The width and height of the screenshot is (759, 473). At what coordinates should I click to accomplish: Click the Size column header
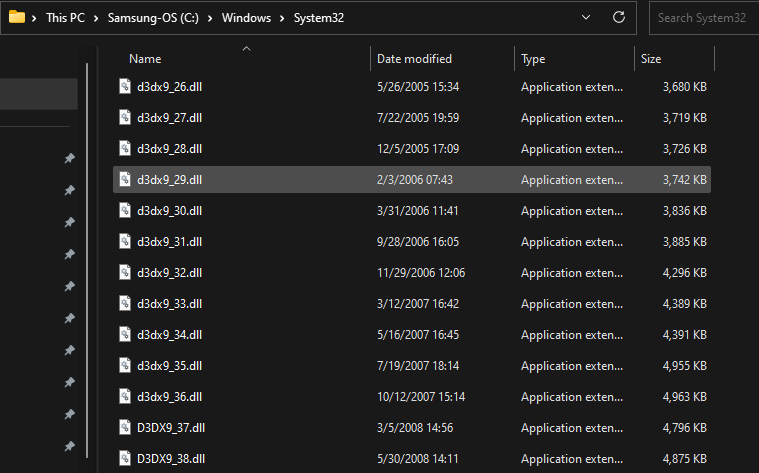coord(651,59)
